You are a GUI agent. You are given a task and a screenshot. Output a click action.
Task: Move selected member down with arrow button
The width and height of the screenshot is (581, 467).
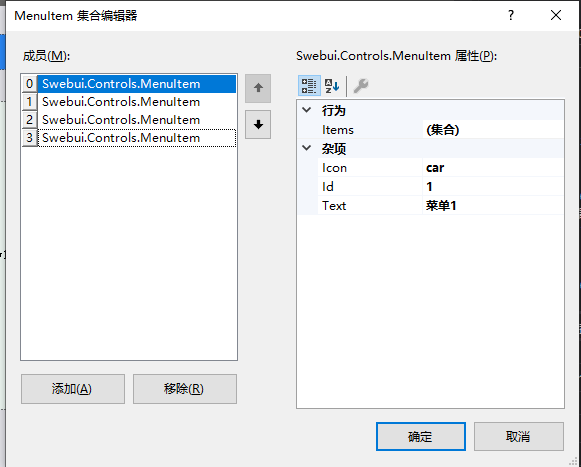[258, 125]
